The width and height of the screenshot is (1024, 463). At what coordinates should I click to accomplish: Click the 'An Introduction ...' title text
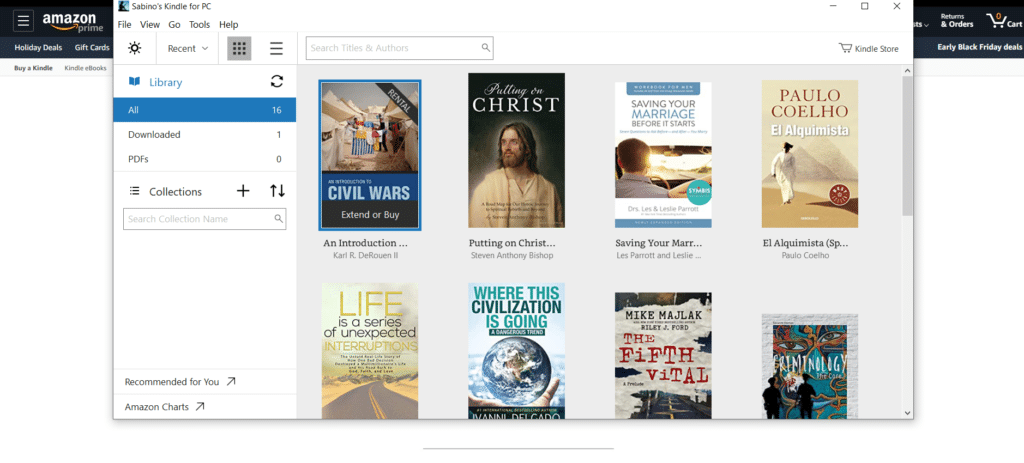click(365, 243)
